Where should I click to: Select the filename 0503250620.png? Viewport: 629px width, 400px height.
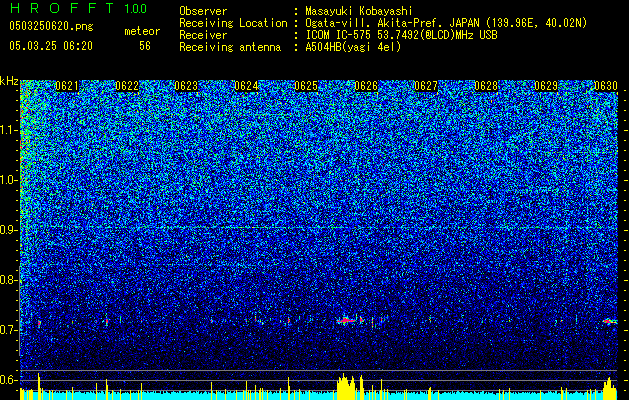pos(51,27)
